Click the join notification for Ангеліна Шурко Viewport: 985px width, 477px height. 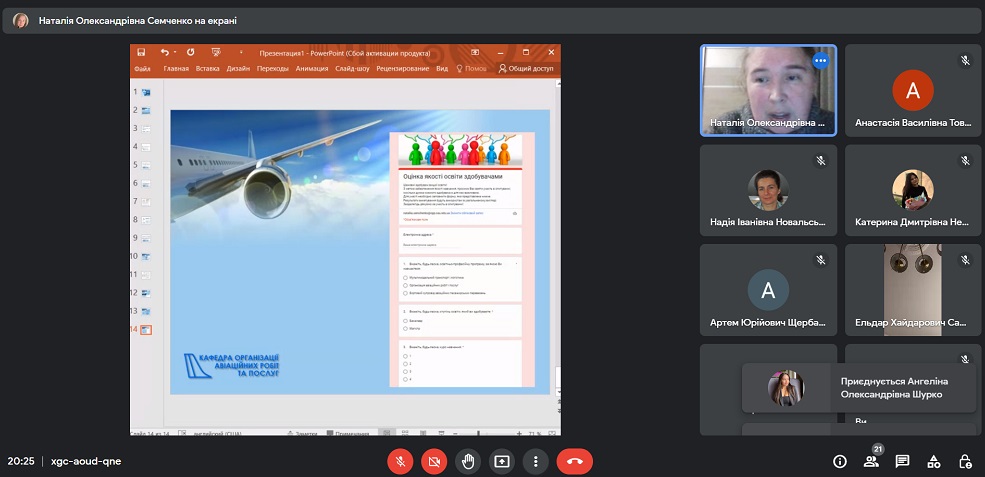[860, 388]
